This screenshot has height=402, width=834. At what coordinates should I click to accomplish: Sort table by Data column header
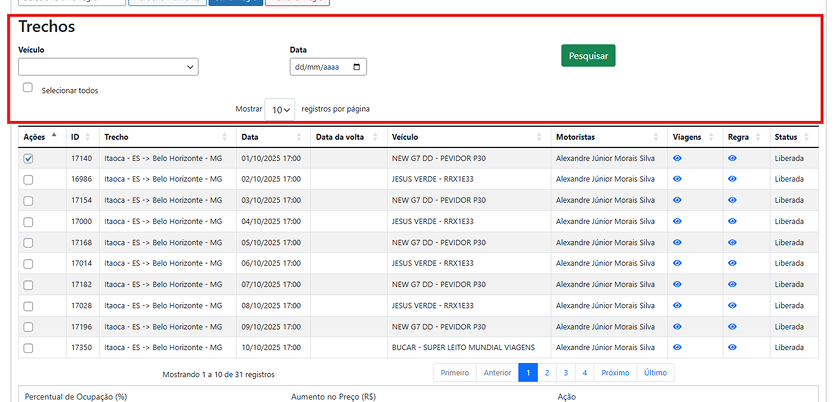pyautogui.click(x=270, y=137)
